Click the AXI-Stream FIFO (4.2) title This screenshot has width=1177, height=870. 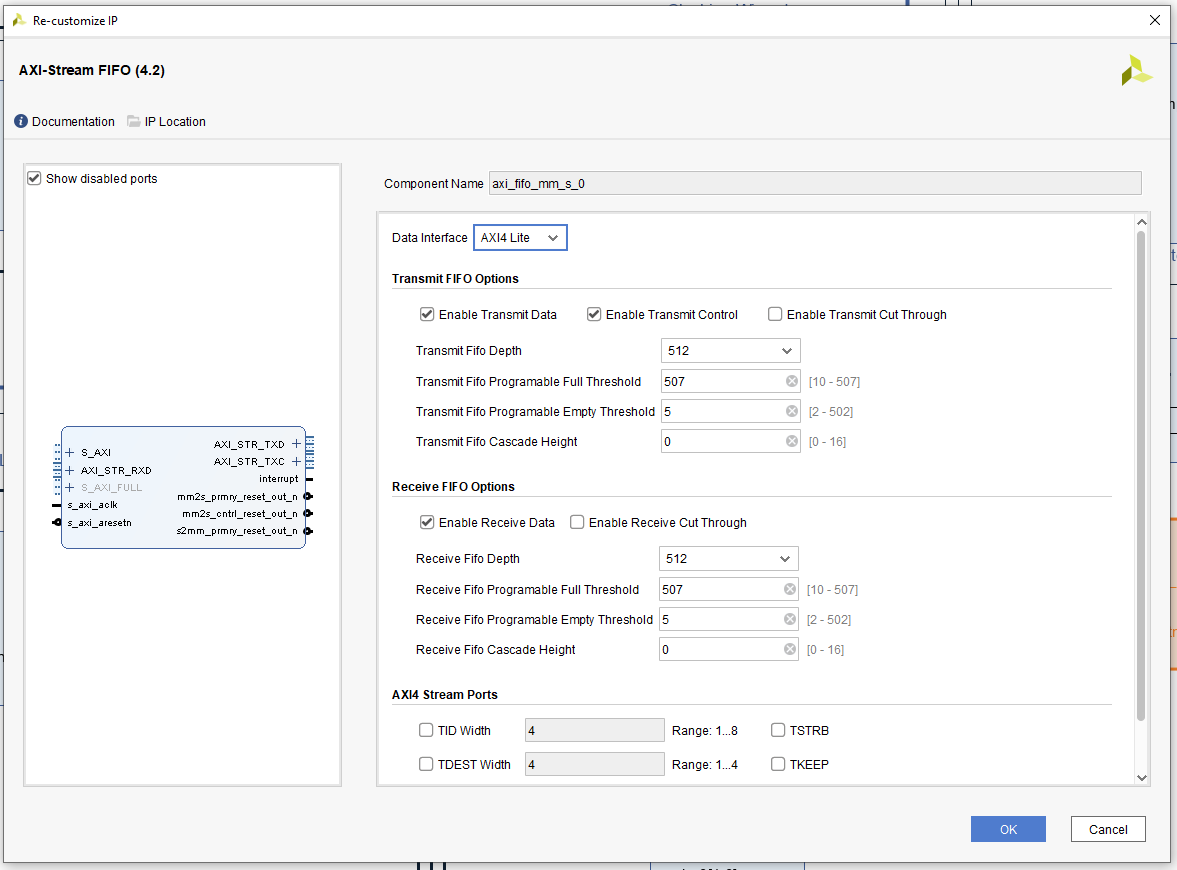pyautogui.click(x=92, y=70)
